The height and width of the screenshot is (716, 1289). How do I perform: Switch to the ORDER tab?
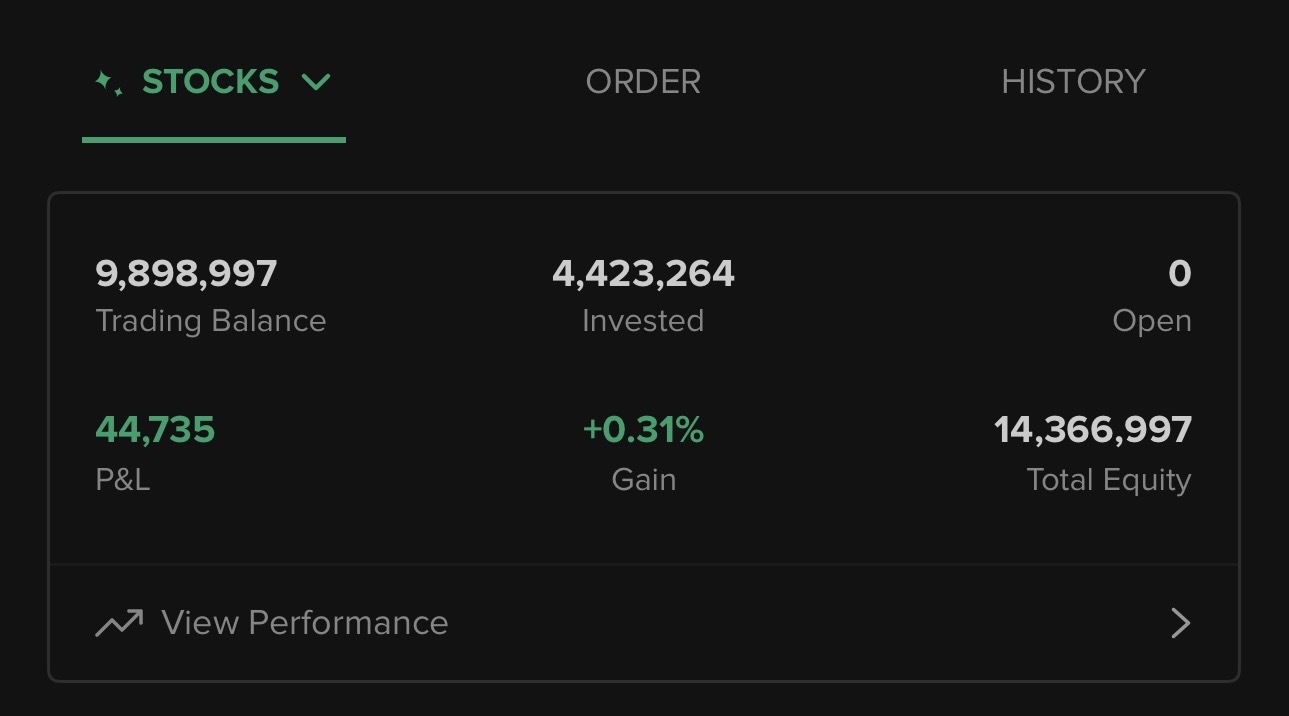click(x=643, y=82)
